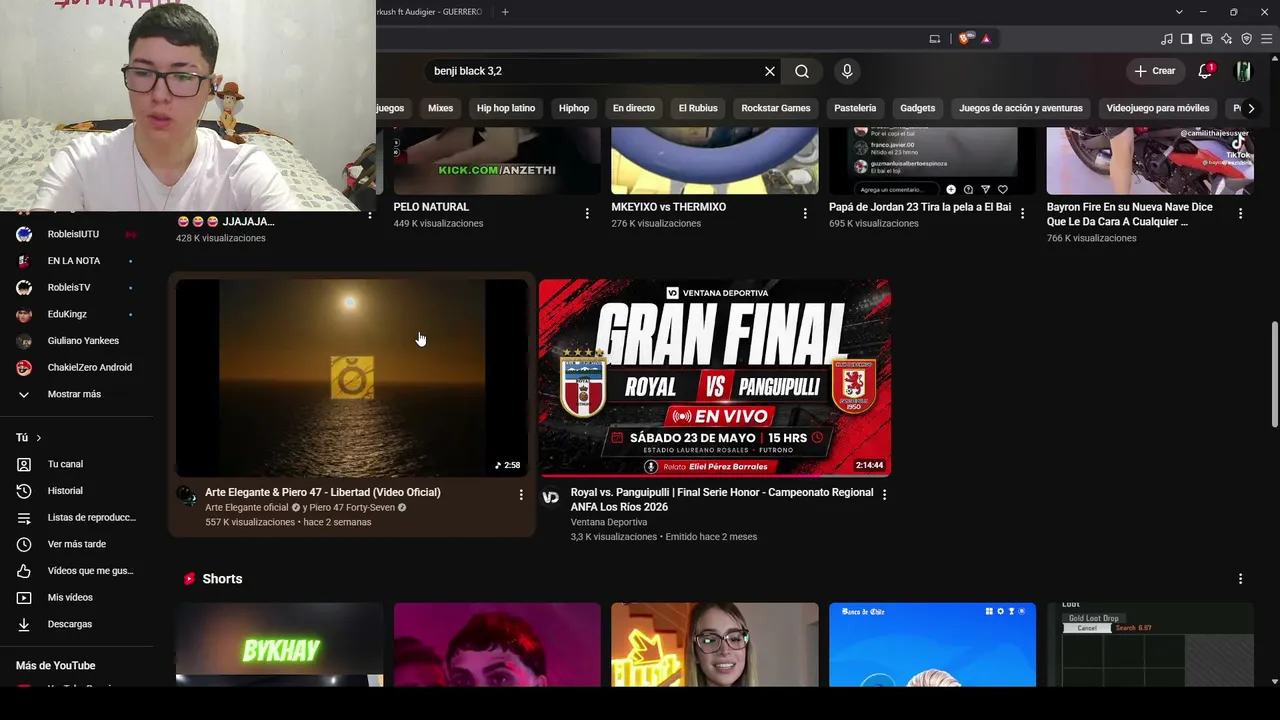Click the Brave Rewards triangle icon

pos(986,39)
